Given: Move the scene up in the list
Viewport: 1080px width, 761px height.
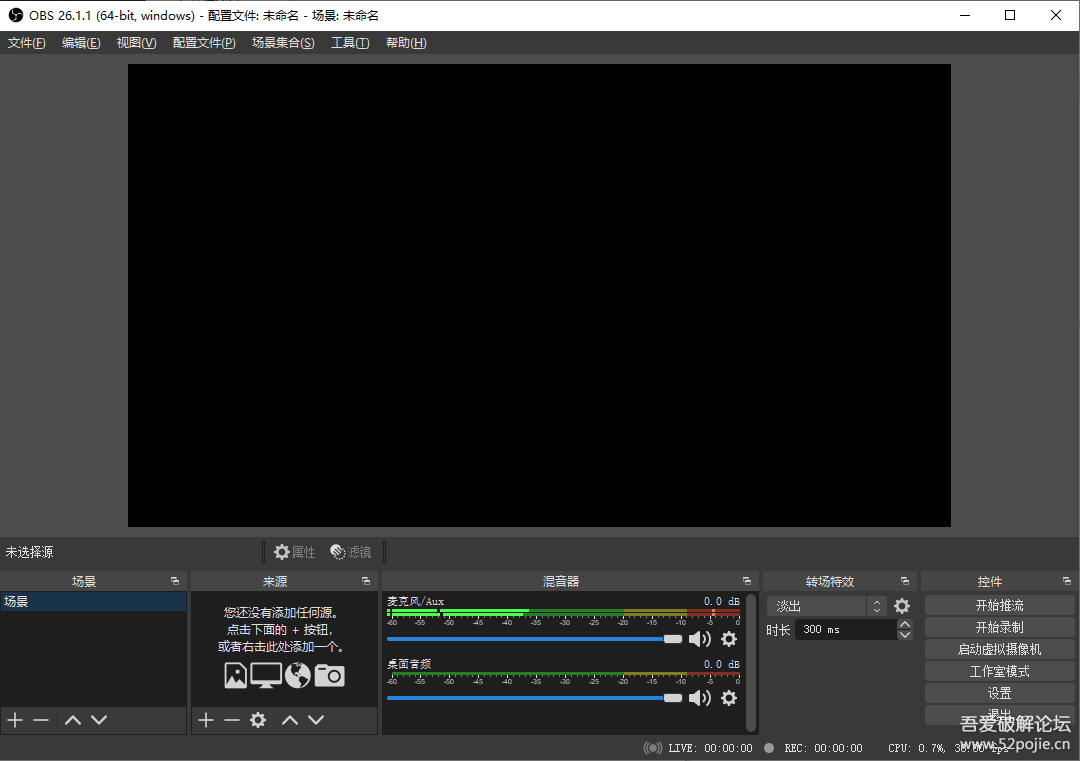Looking at the screenshot, I should (x=73, y=720).
